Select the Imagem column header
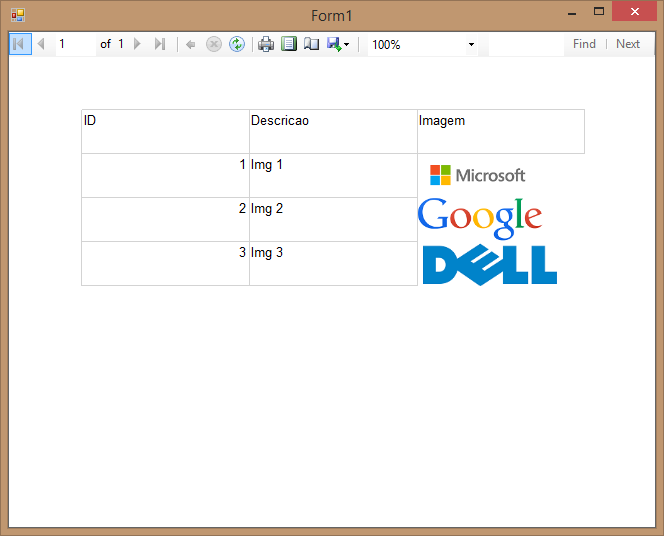Viewport: 664px width, 536px height. 501,132
